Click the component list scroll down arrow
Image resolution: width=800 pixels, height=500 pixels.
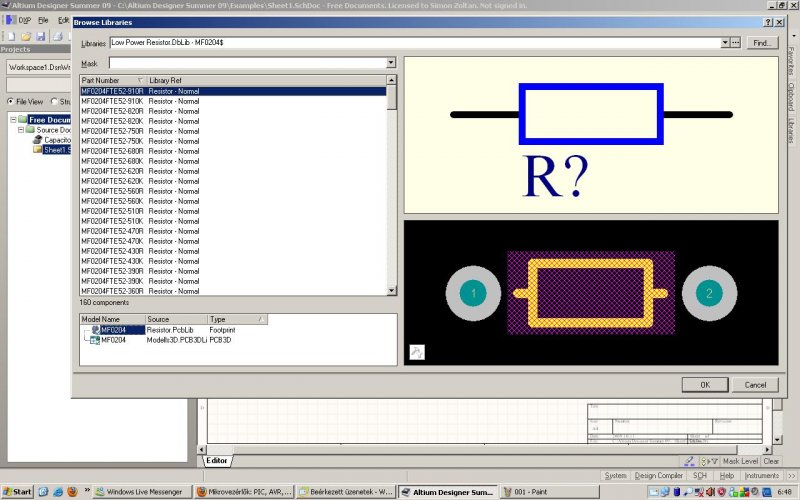391,291
